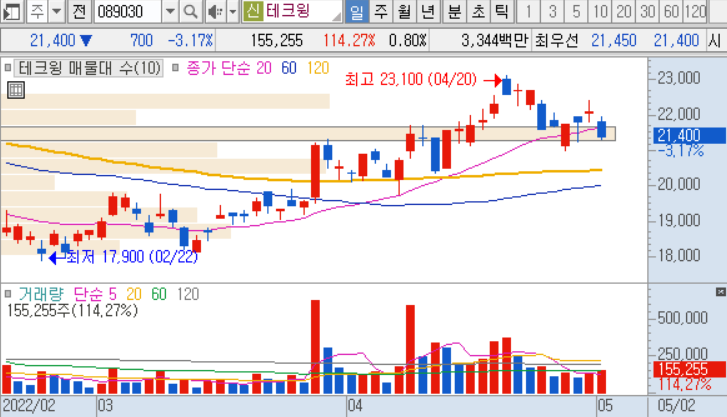Click the 주 market type button
Image resolution: width=727 pixels, height=417 pixels.
[37, 11]
